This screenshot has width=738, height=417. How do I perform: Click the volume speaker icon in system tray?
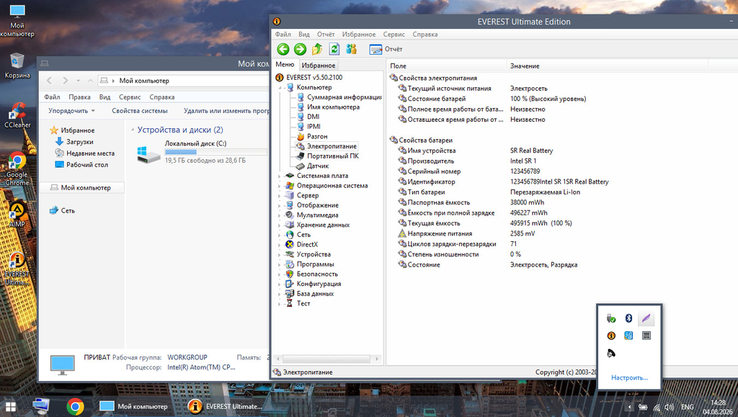tap(670, 407)
